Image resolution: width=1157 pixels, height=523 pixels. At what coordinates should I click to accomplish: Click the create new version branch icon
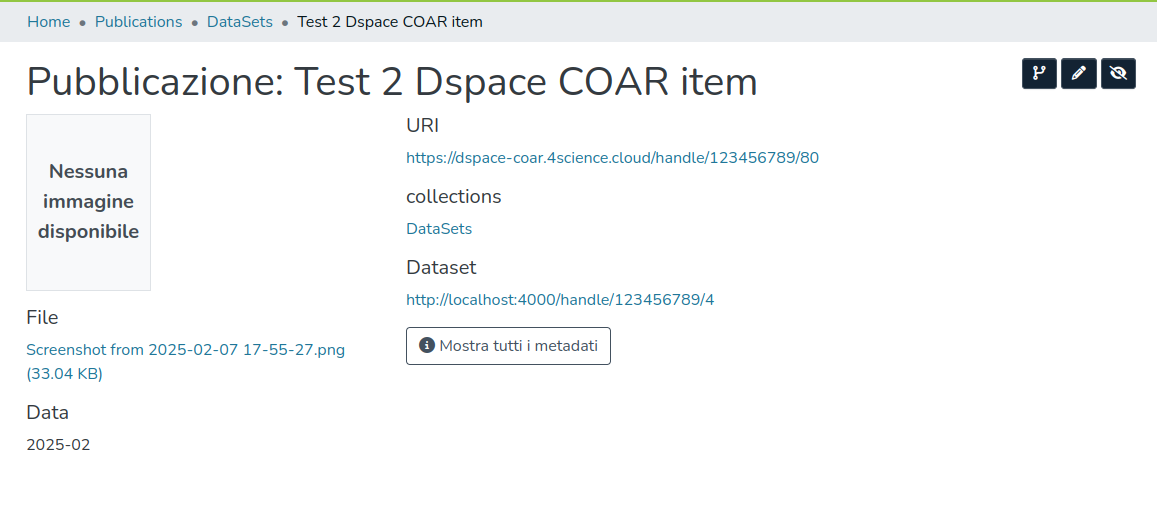pos(1039,74)
